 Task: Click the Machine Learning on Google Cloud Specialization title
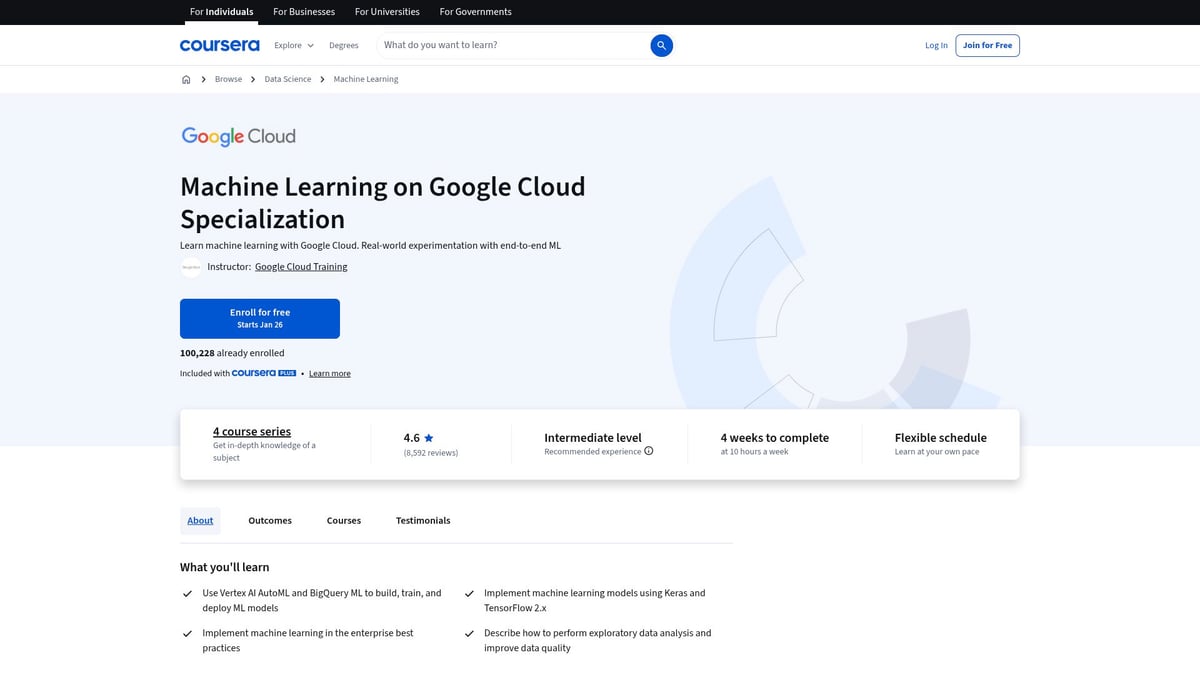pyautogui.click(x=383, y=203)
